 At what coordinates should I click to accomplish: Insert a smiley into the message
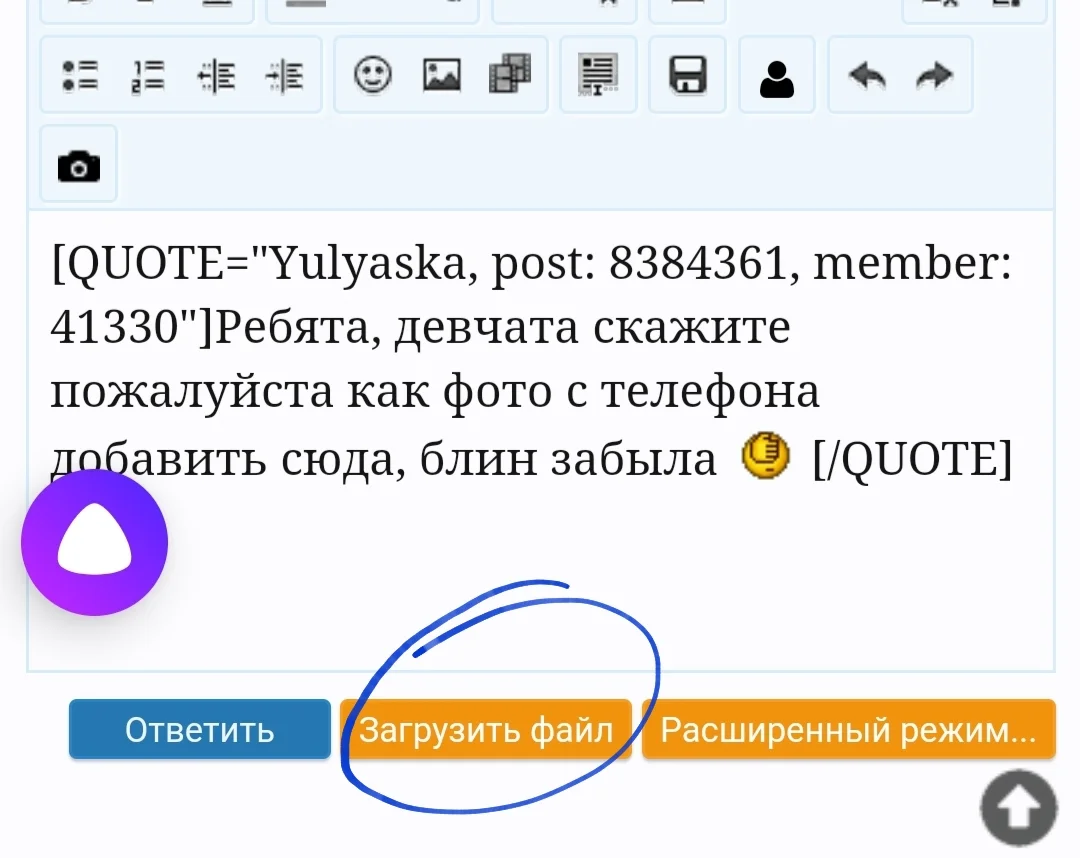(371, 74)
